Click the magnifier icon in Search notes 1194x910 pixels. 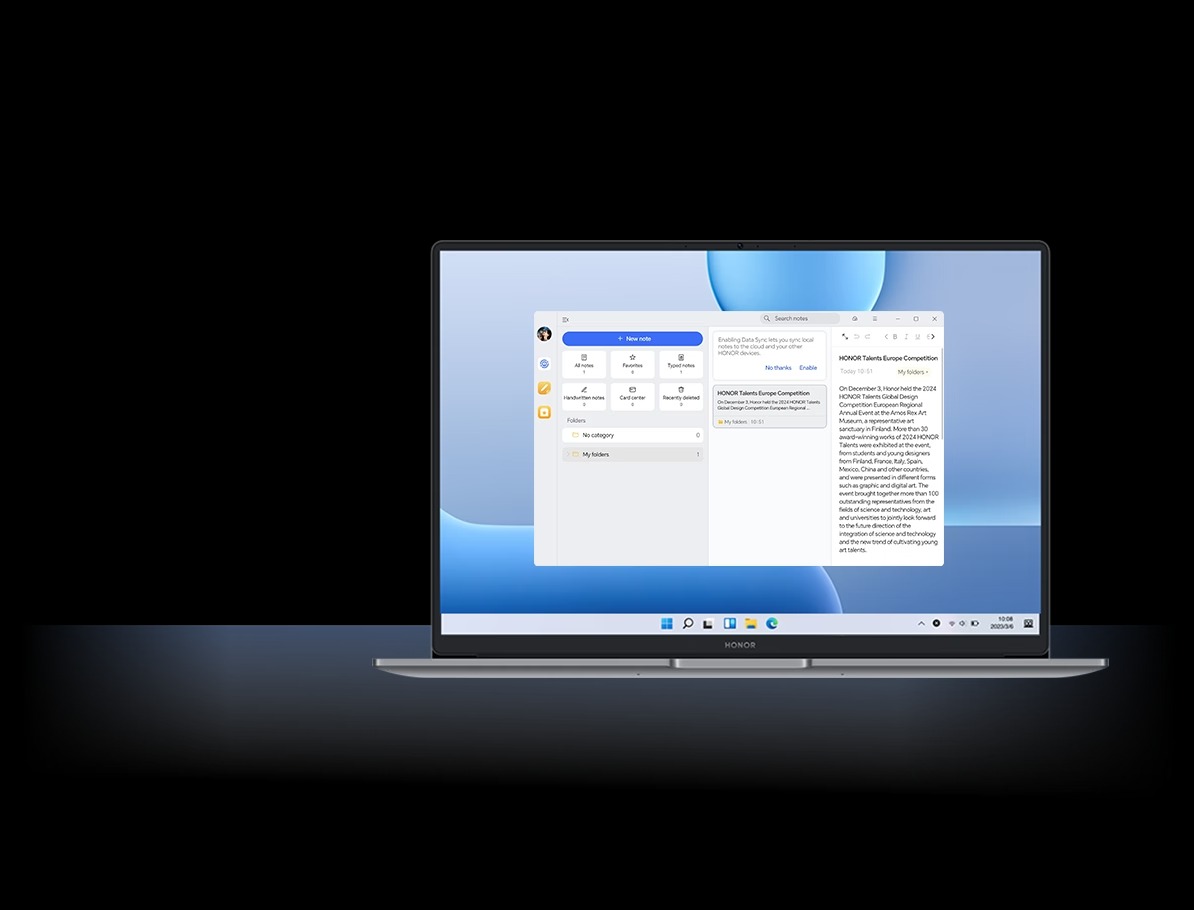[x=767, y=318]
